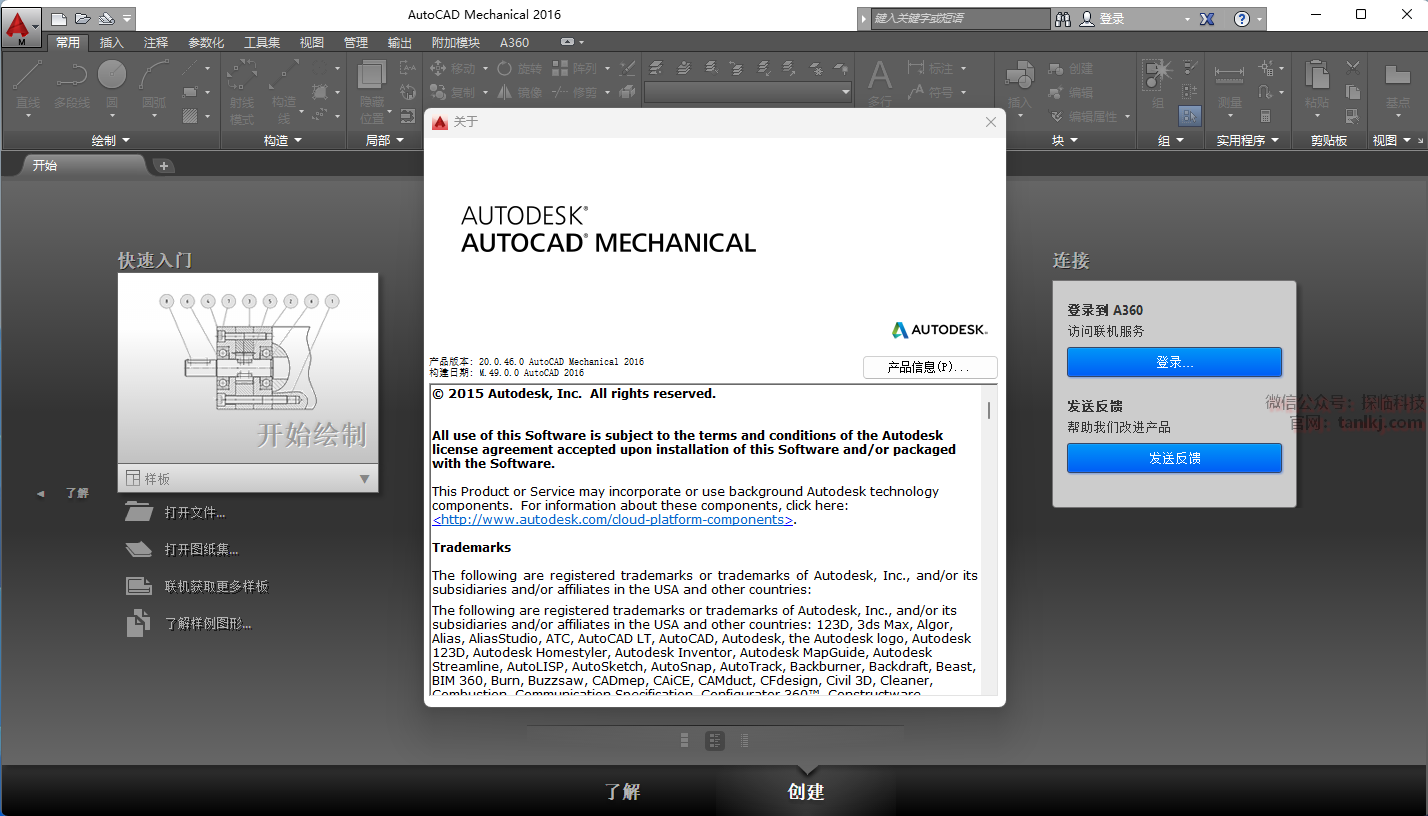Switch to the 插入 (Insert) ribbon tab
The height and width of the screenshot is (816, 1428).
112,42
